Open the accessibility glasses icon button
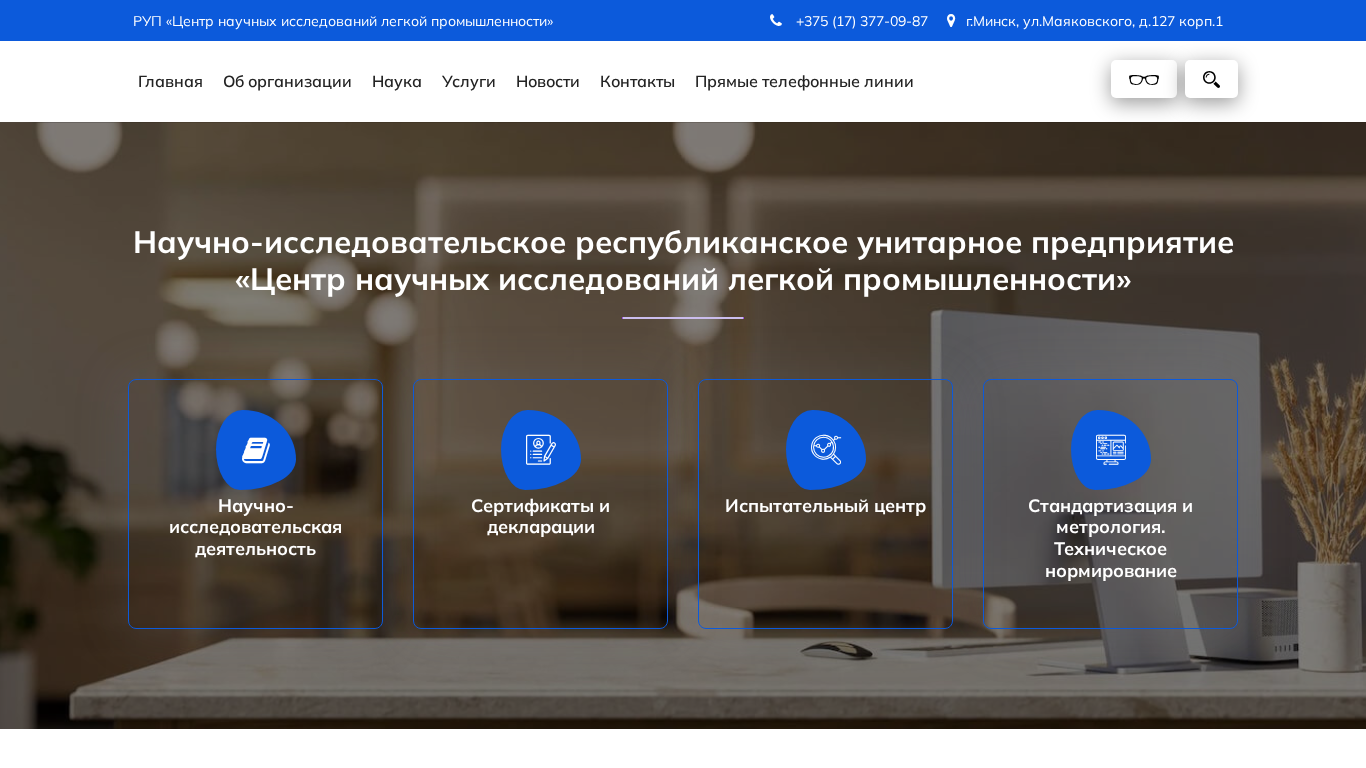The width and height of the screenshot is (1366, 768). [1143, 79]
